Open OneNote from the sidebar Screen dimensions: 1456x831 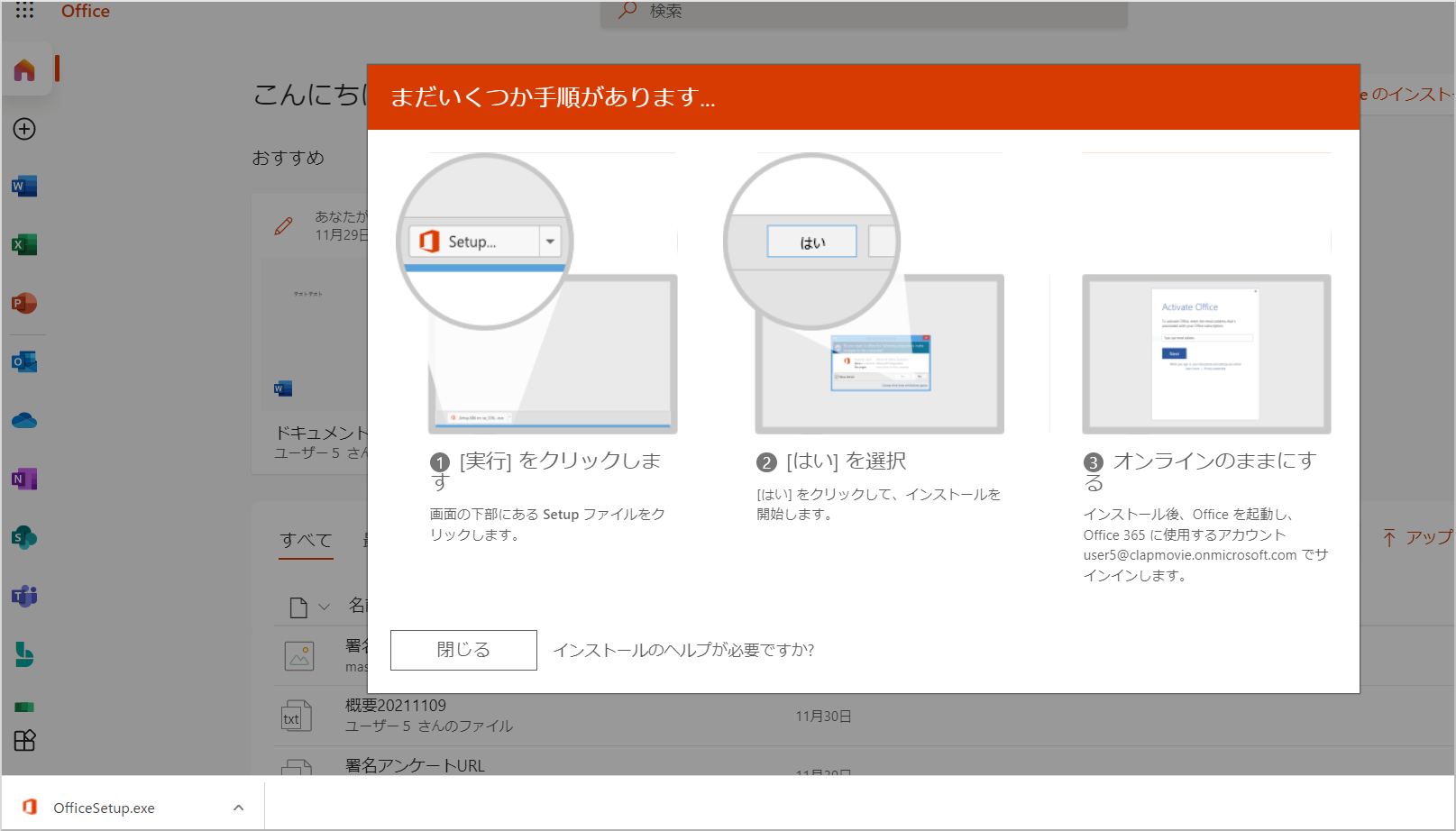(24, 479)
